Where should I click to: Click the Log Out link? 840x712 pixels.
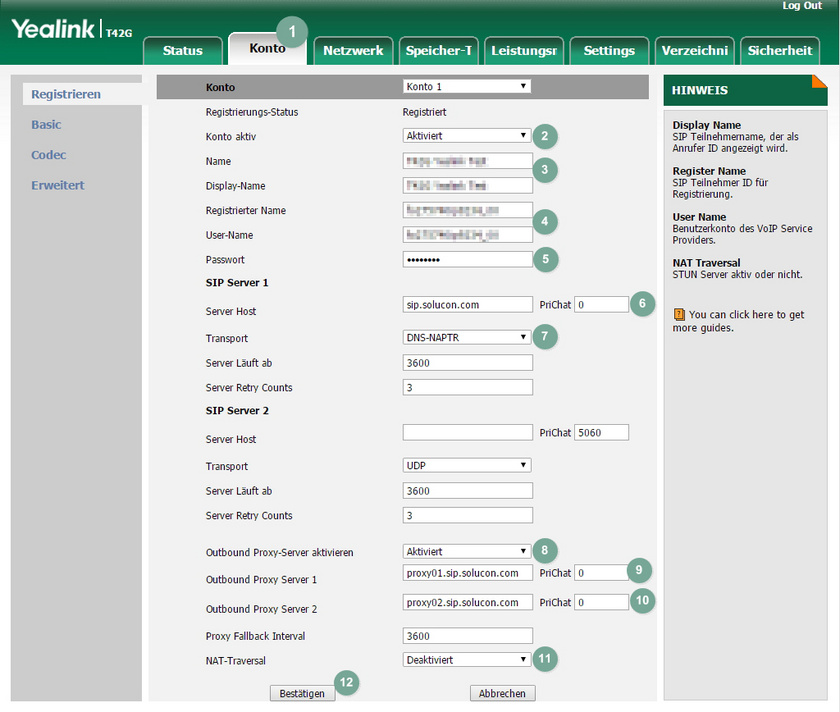(802, 6)
